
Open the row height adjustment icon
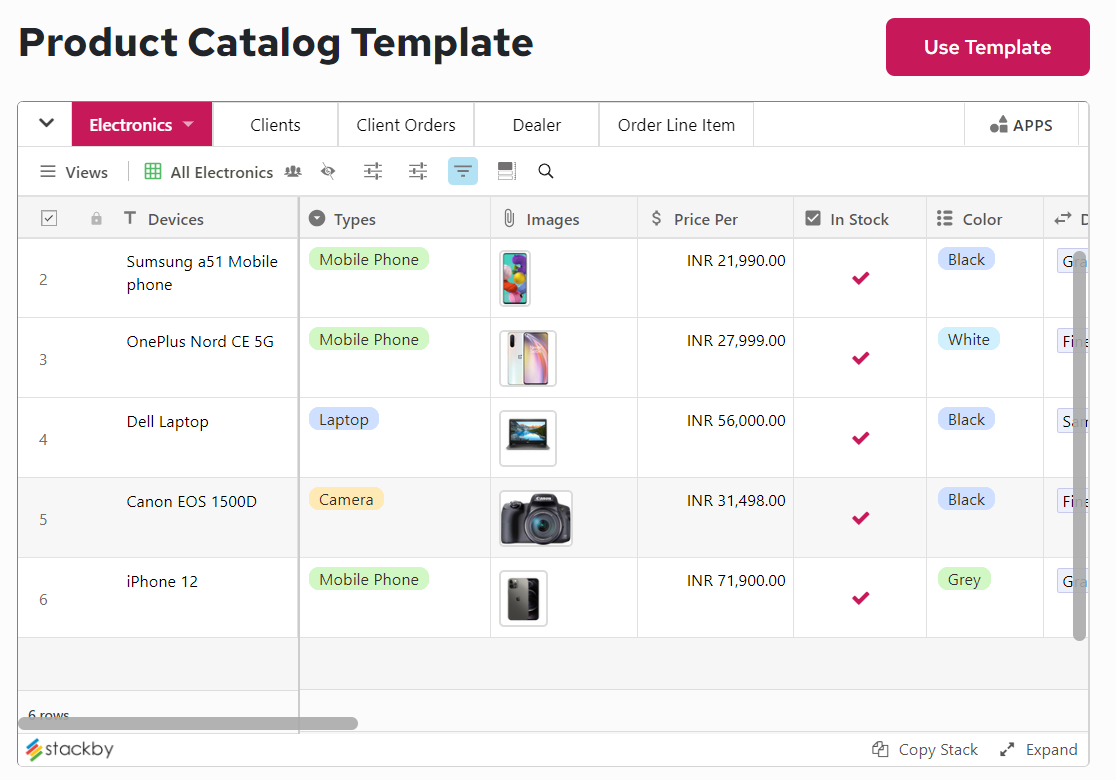pos(506,171)
